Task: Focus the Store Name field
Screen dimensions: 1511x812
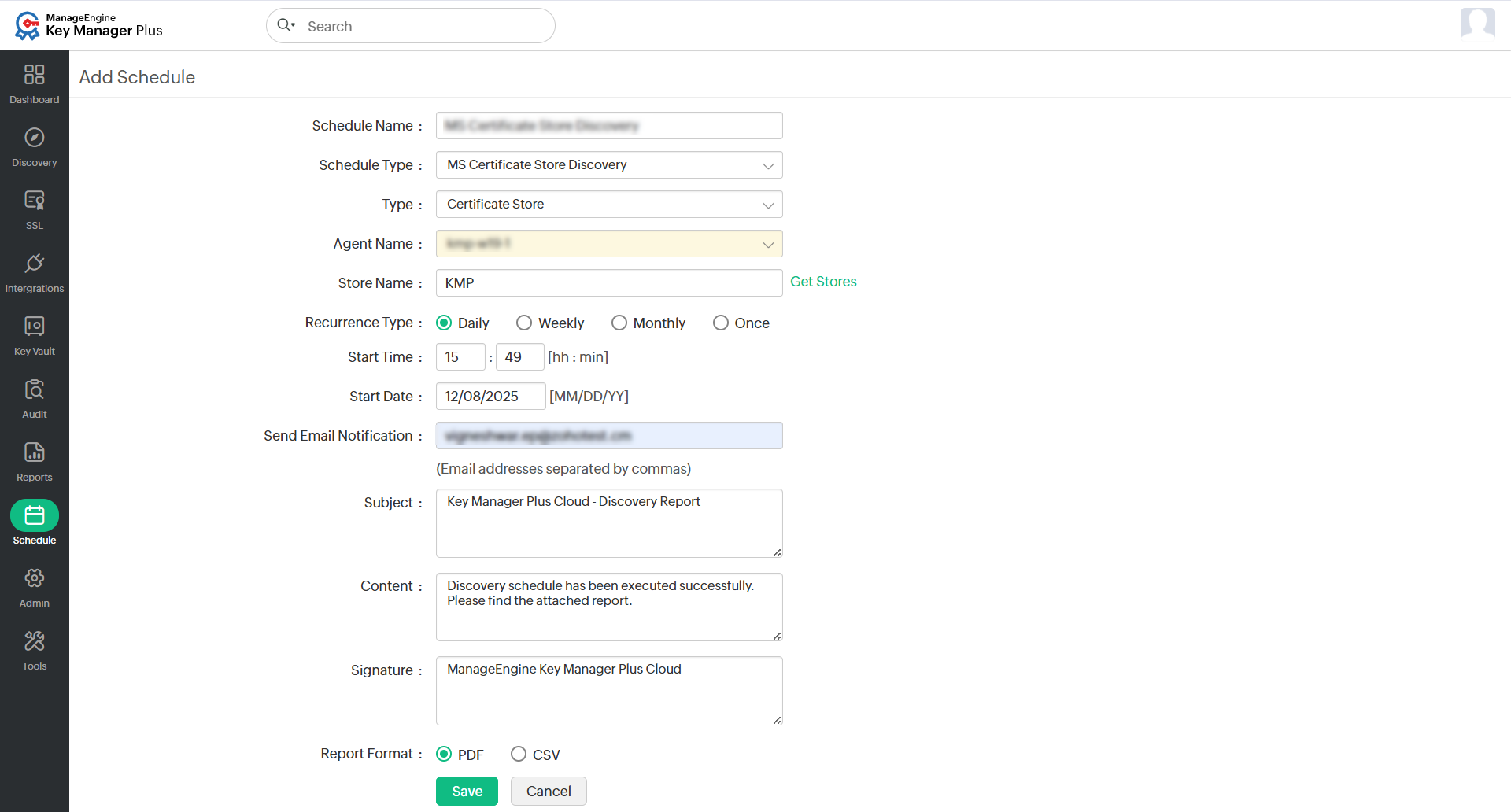Action: pos(609,283)
